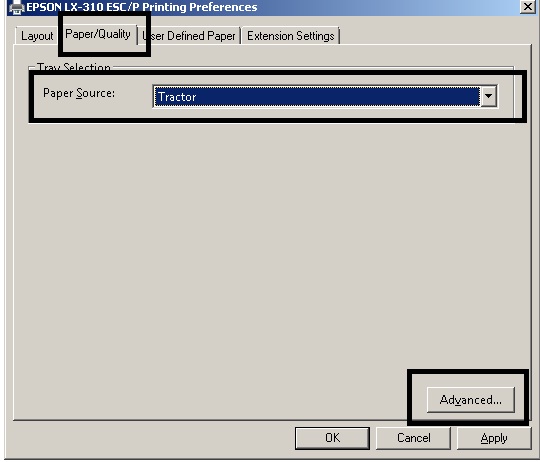This screenshot has height=462, width=540.
Task: Click blank area left of the OK button
Action: click(x=152, y=438)
